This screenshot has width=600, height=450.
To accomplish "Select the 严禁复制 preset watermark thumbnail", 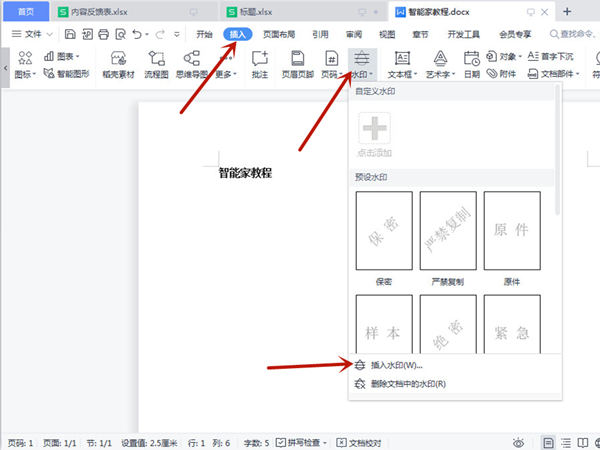I will (447, 229).
